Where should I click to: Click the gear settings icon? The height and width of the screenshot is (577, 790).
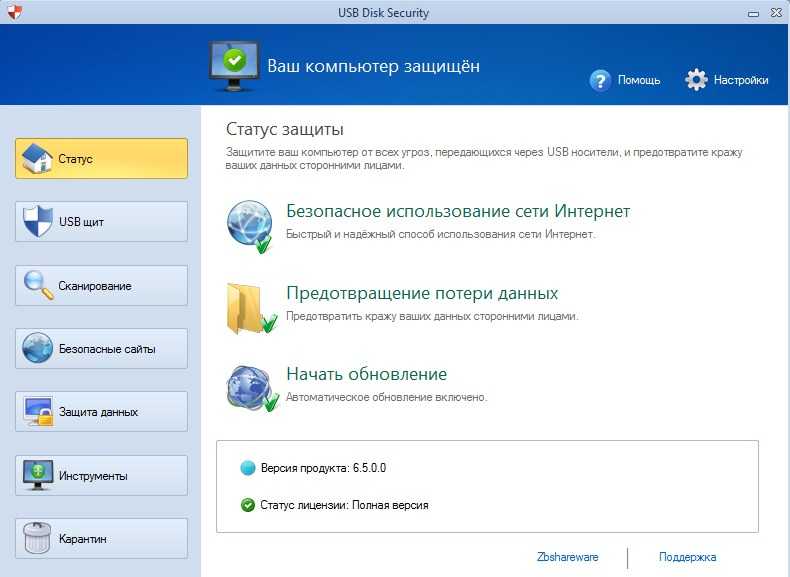tap(696, 80)
